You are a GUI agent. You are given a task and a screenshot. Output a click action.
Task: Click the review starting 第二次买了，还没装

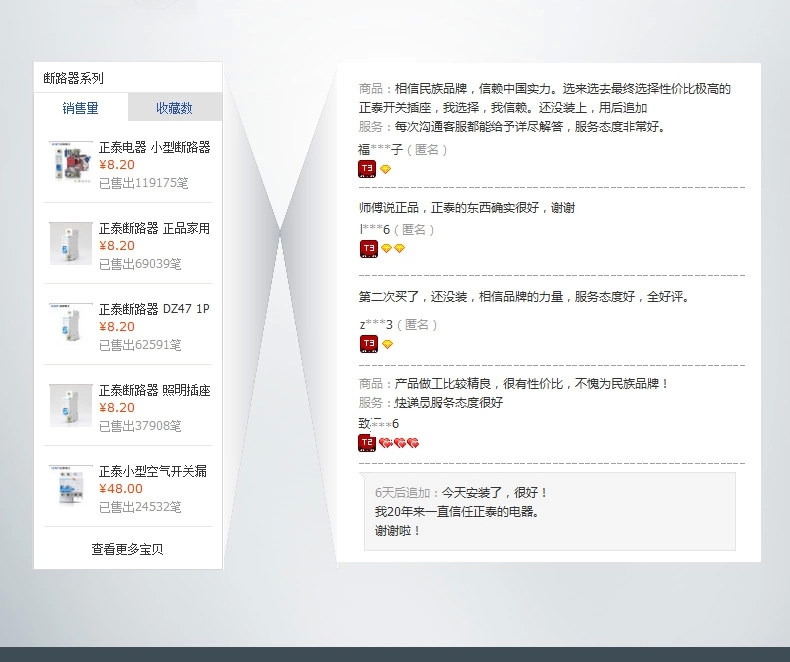coord(524,296)
